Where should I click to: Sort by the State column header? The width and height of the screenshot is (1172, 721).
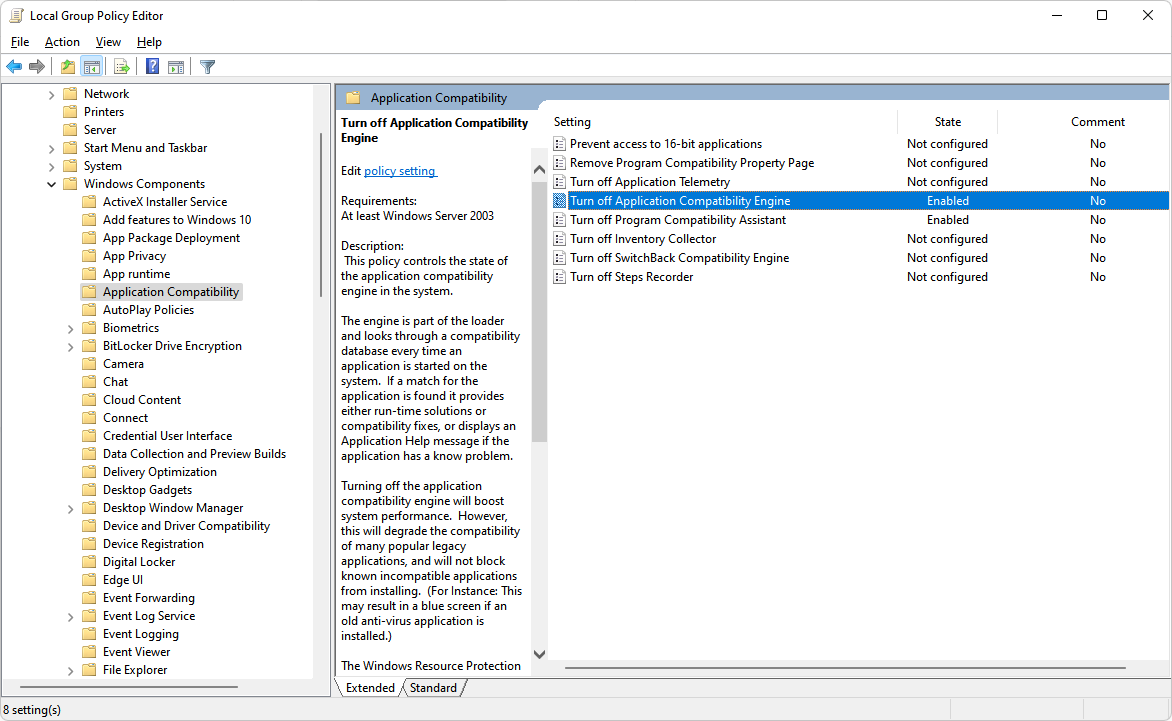(948, 122)
